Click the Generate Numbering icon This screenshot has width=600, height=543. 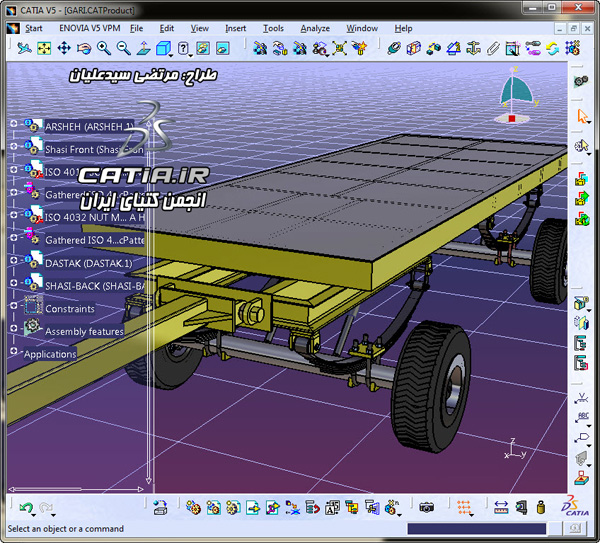pyautogui.click(x=333, y=508)
